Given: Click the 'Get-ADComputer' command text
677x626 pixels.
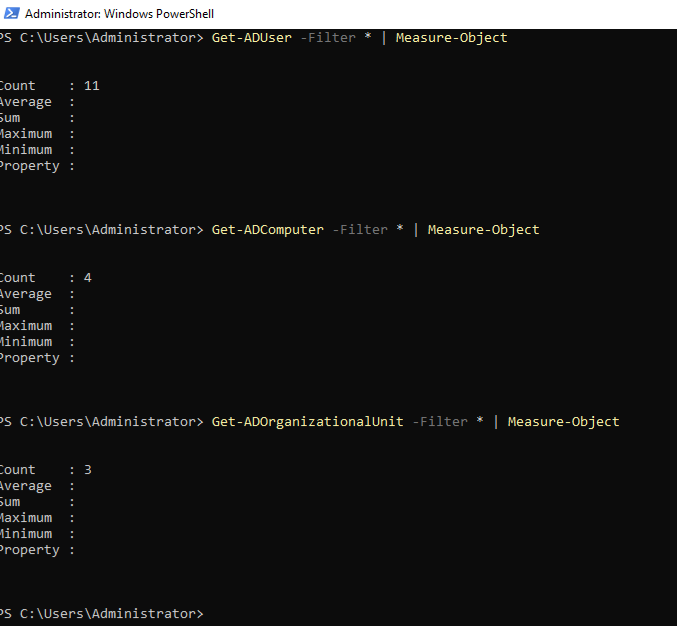Looking at the screenshot, I should [267, 230].
